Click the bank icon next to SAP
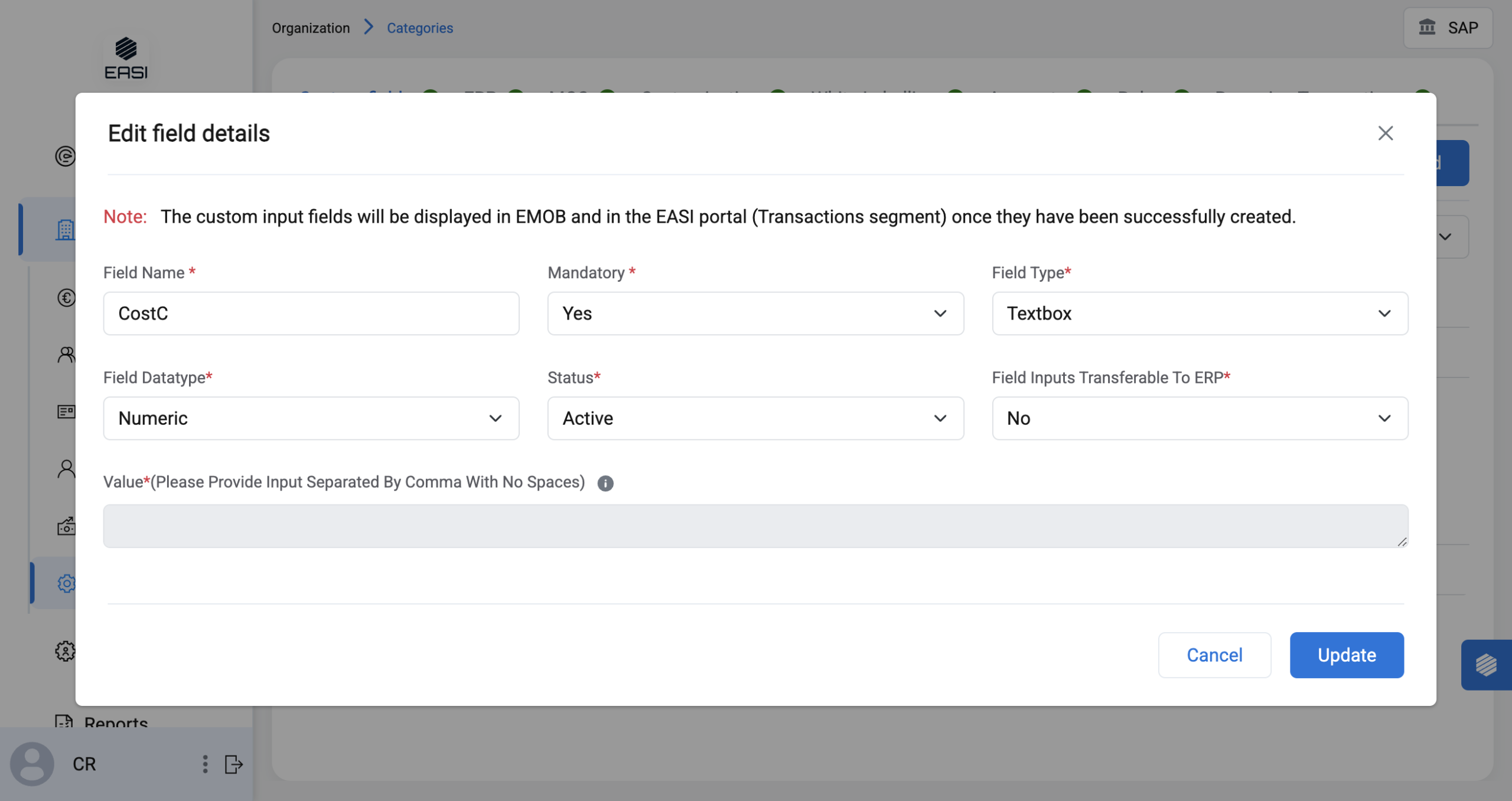Screen dimensions: 1512x801 coord(1427,28)
